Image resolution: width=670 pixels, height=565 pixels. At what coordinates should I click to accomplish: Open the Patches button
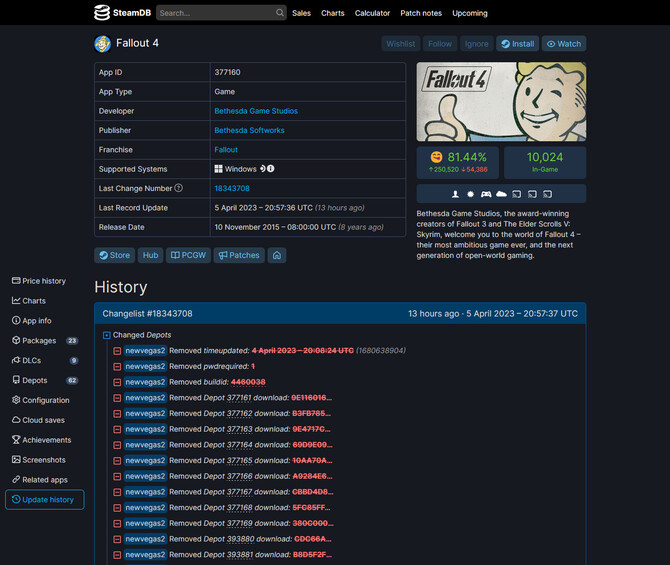click(x=239, y=255)
